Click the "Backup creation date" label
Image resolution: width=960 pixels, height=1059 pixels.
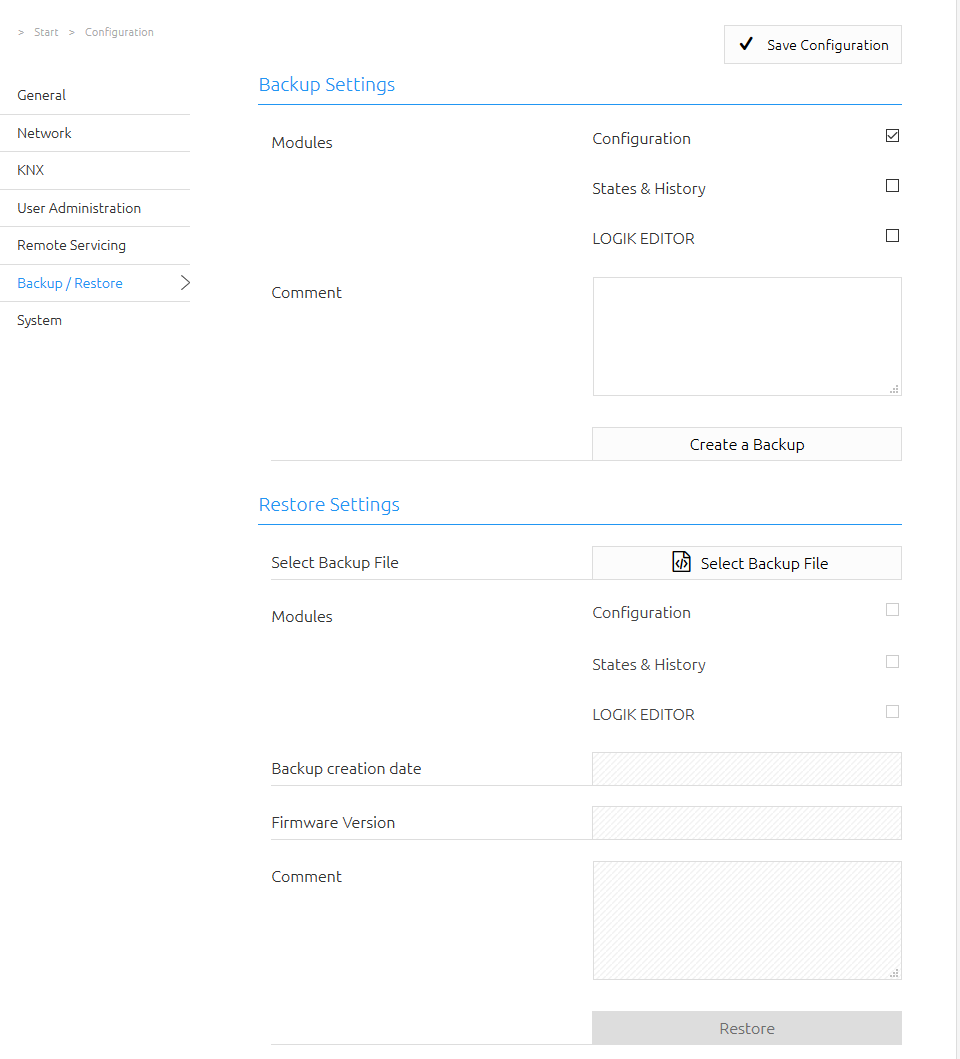347,769
